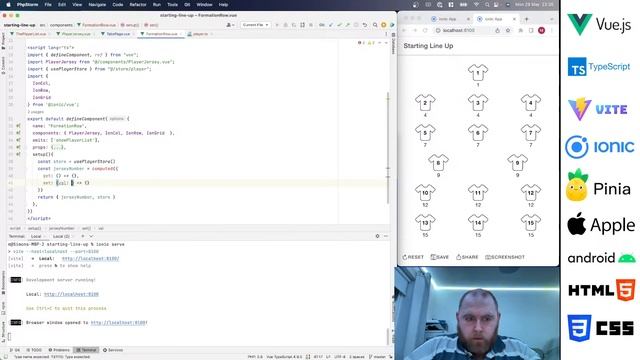
Task: Open the Local (2) terminal tab
Action: (61, 236)
